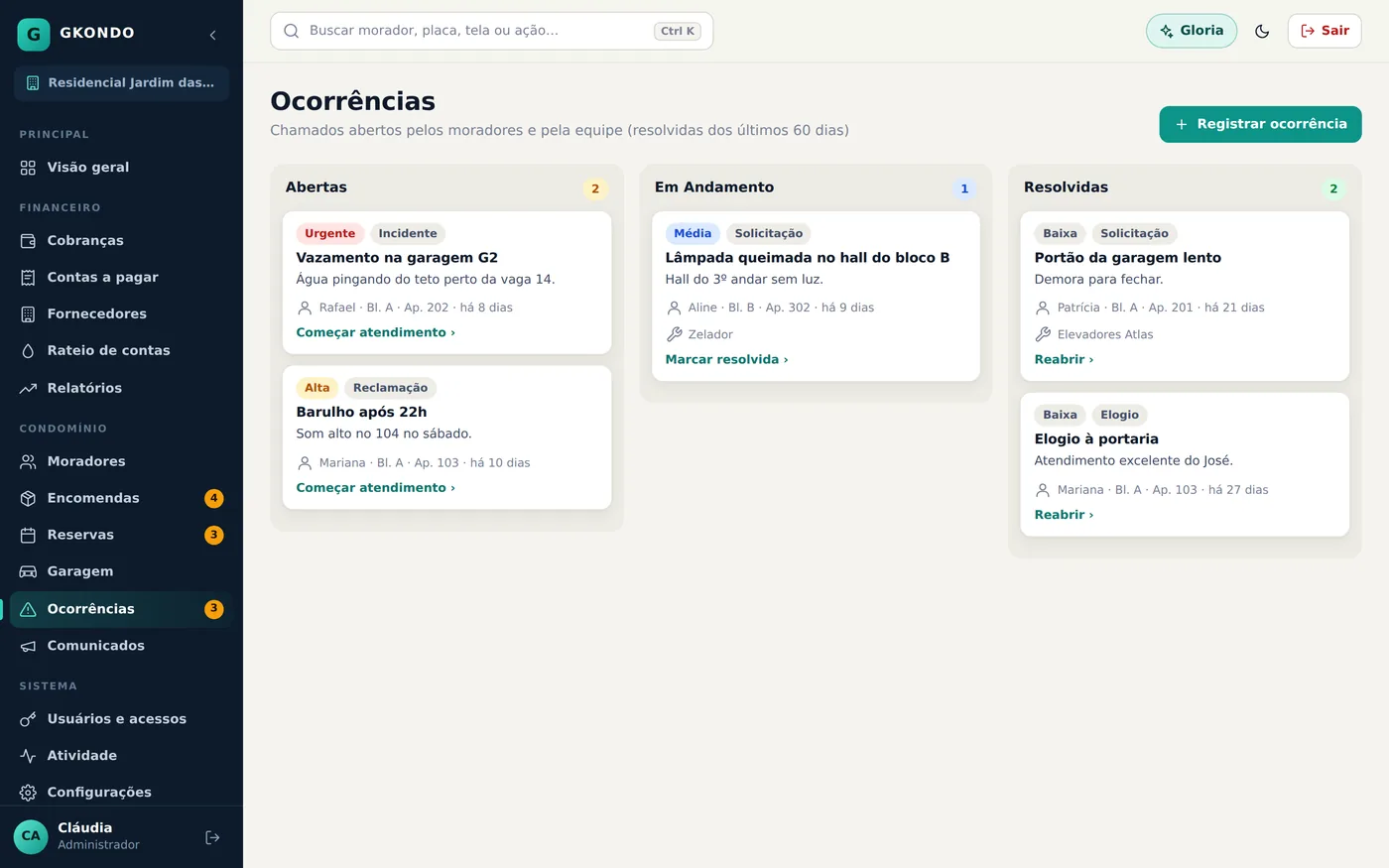Go to Contas a pagar
This screenshot has width=1389, height=868.
(121, 277)
